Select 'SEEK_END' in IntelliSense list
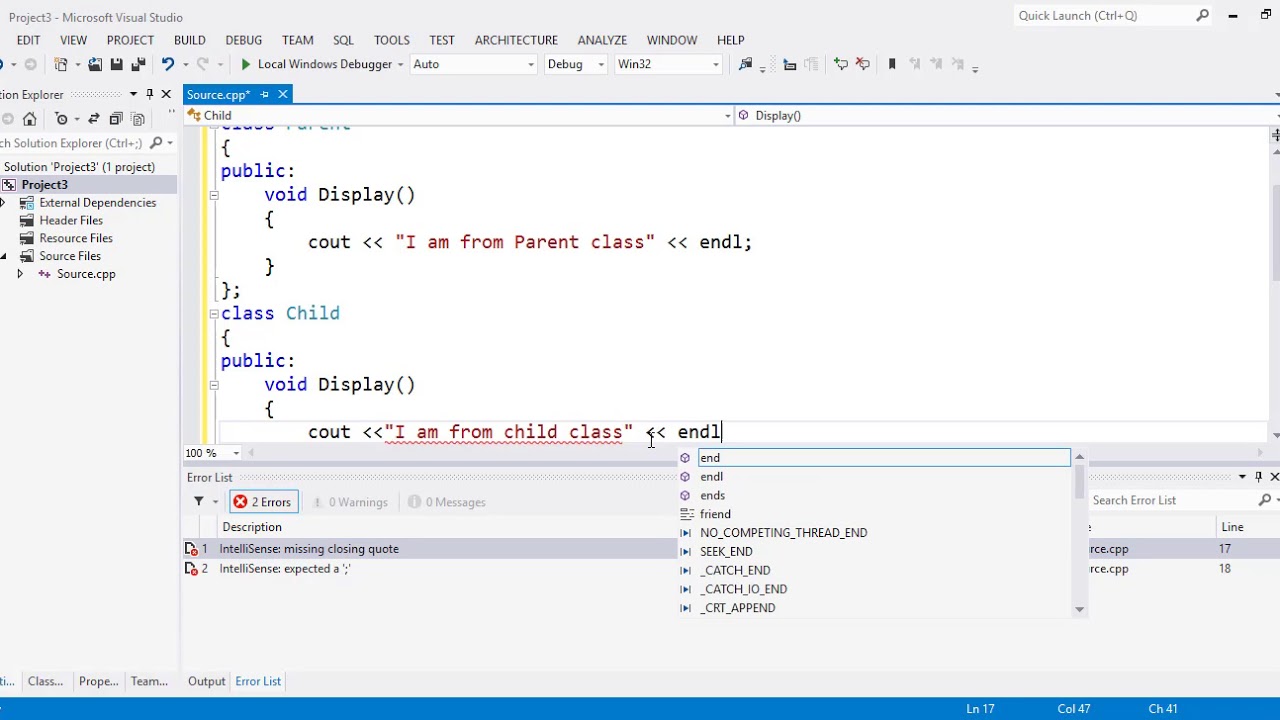Image resolution: width=1280 pixels, height=720 pixels. point(726,552)
